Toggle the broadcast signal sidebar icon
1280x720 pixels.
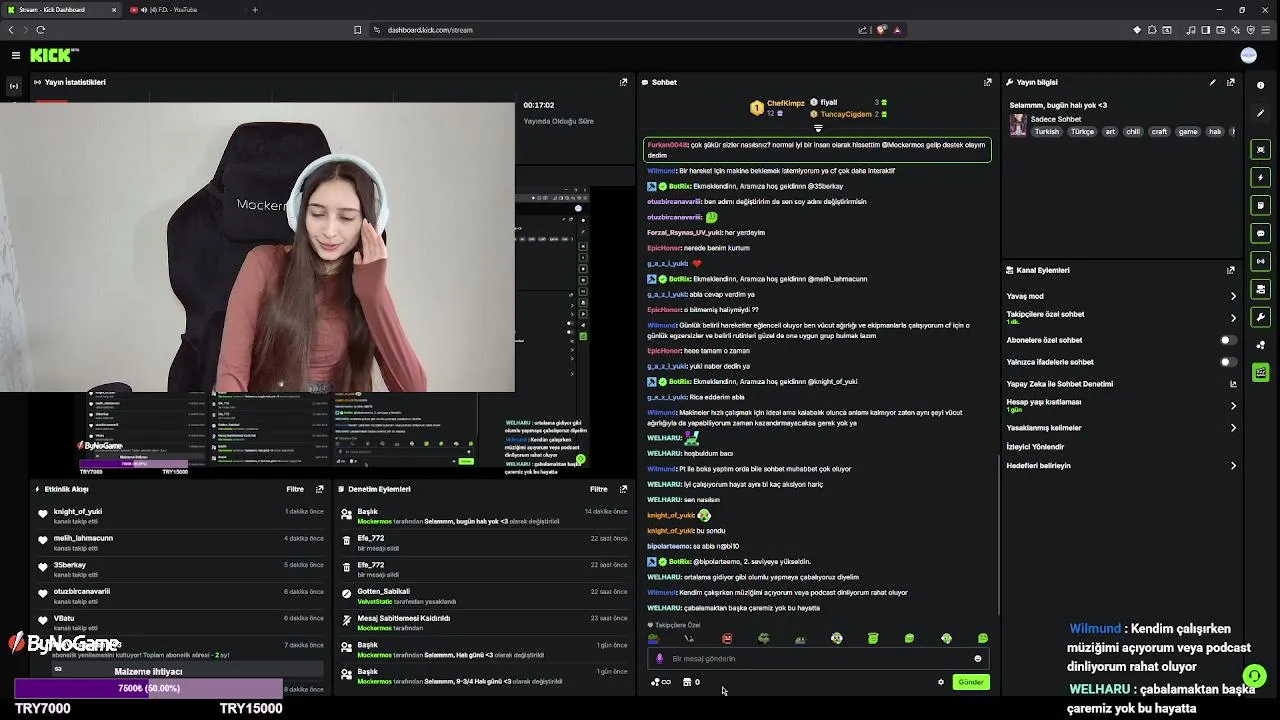pyautogui.click(x=1260, y=261)
